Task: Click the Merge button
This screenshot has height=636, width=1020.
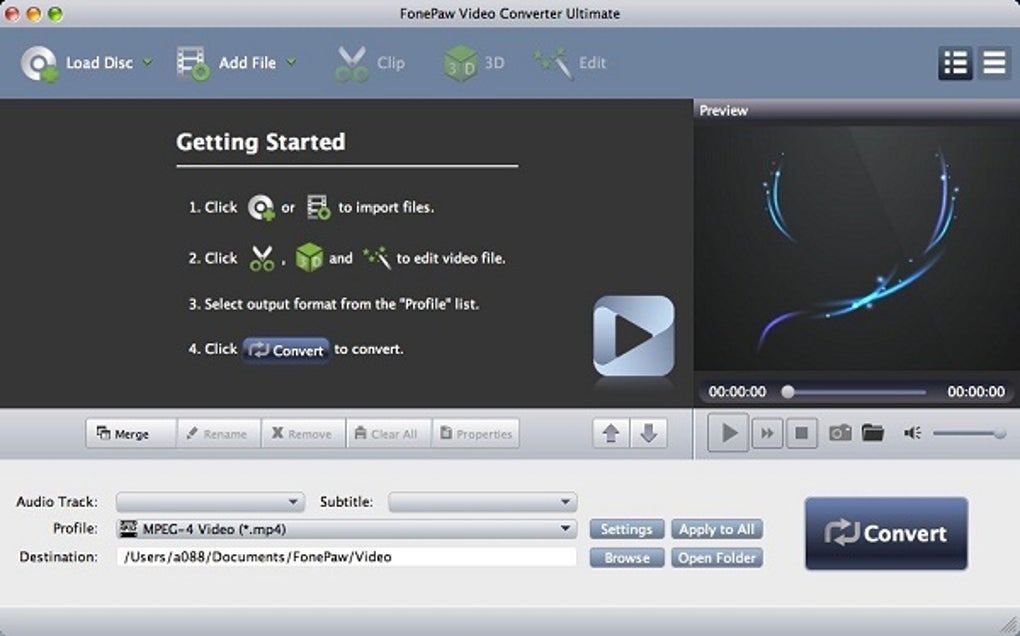Action: tap(131, 433)
